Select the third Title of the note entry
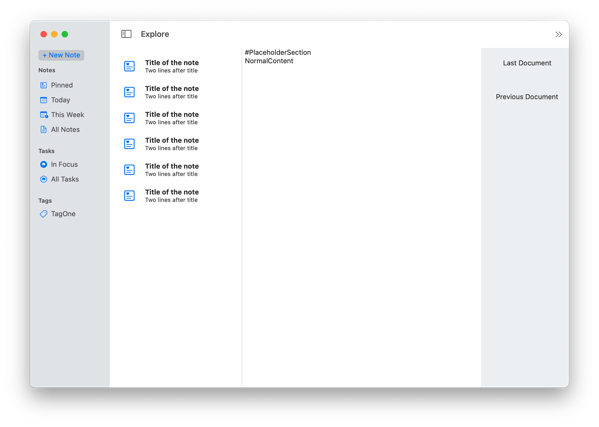The image size is (599, 427). pyautogui.click(x=172, y=114)
